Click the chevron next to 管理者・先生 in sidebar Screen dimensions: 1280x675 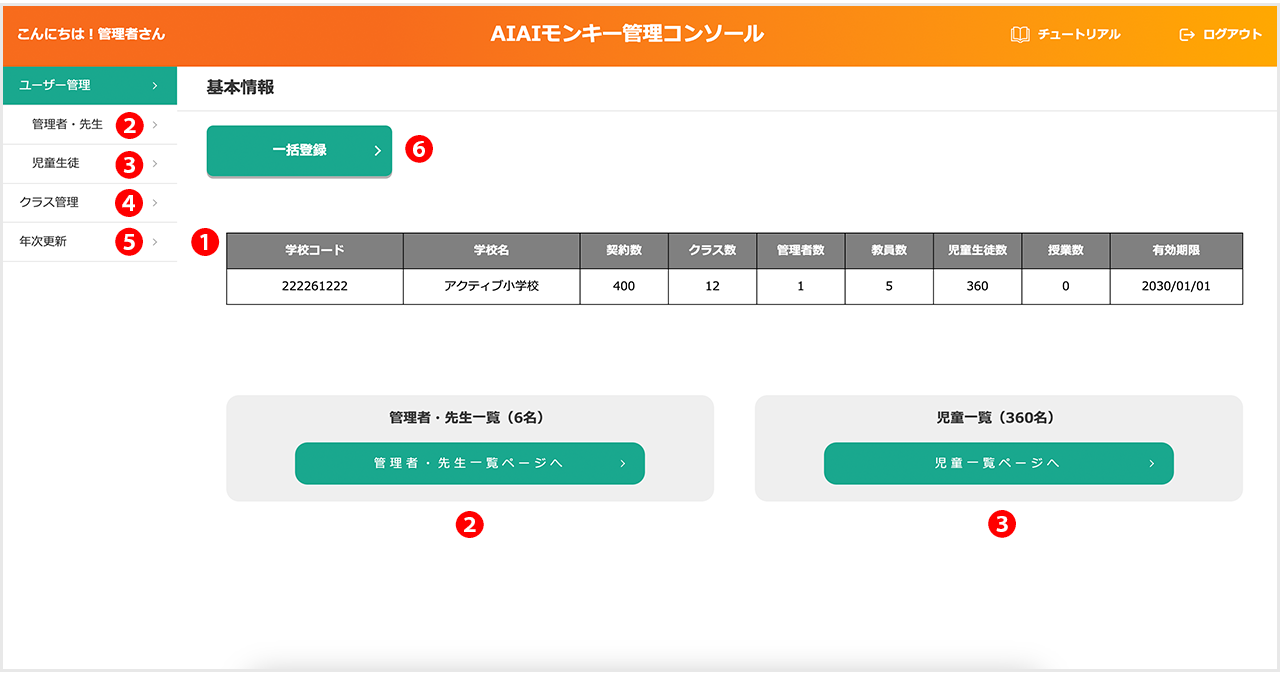tap(155, 125)
